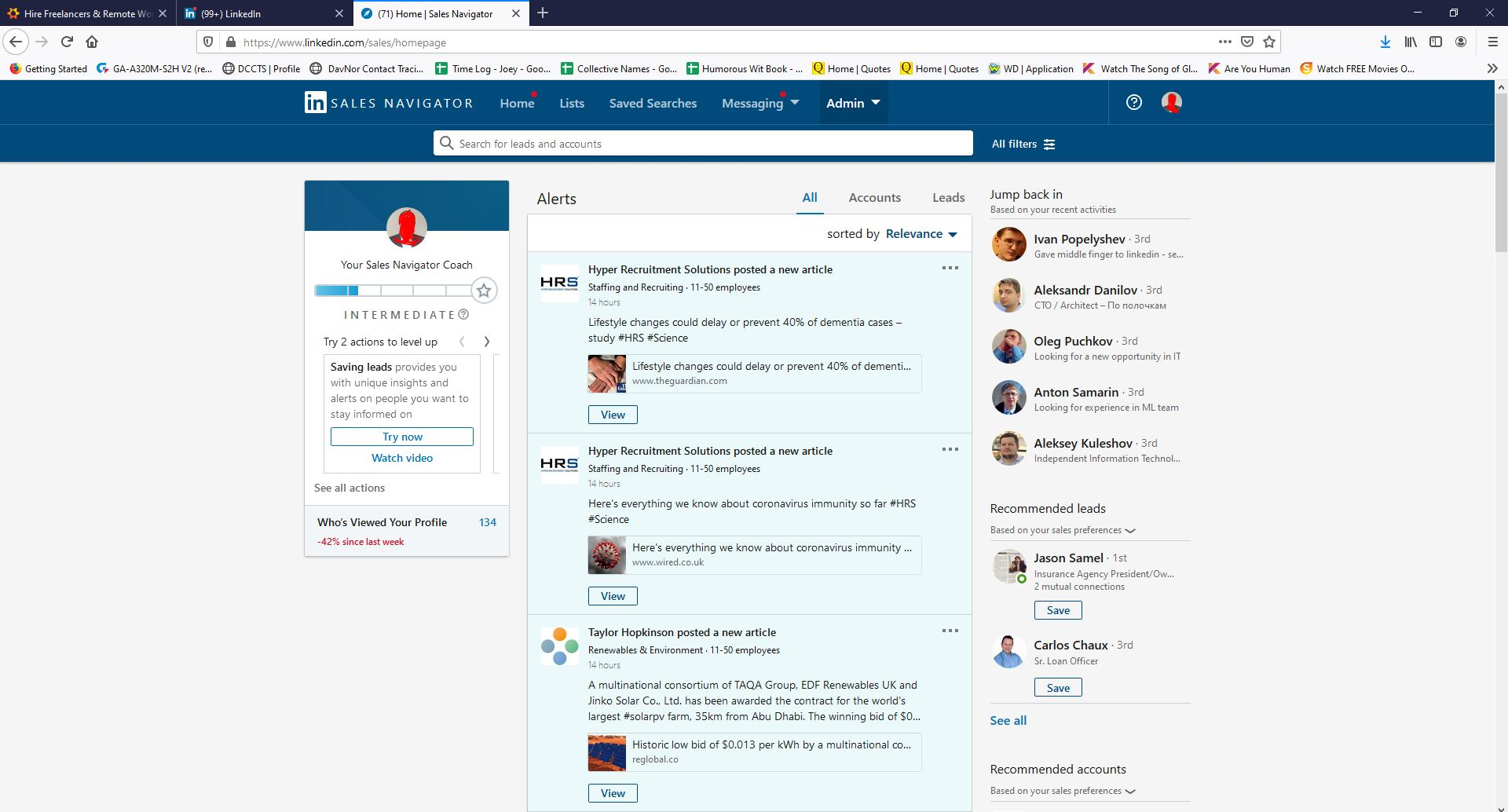
Task: Switch to the LinkedIn (99+) browser tab
Action: point(263,13)
